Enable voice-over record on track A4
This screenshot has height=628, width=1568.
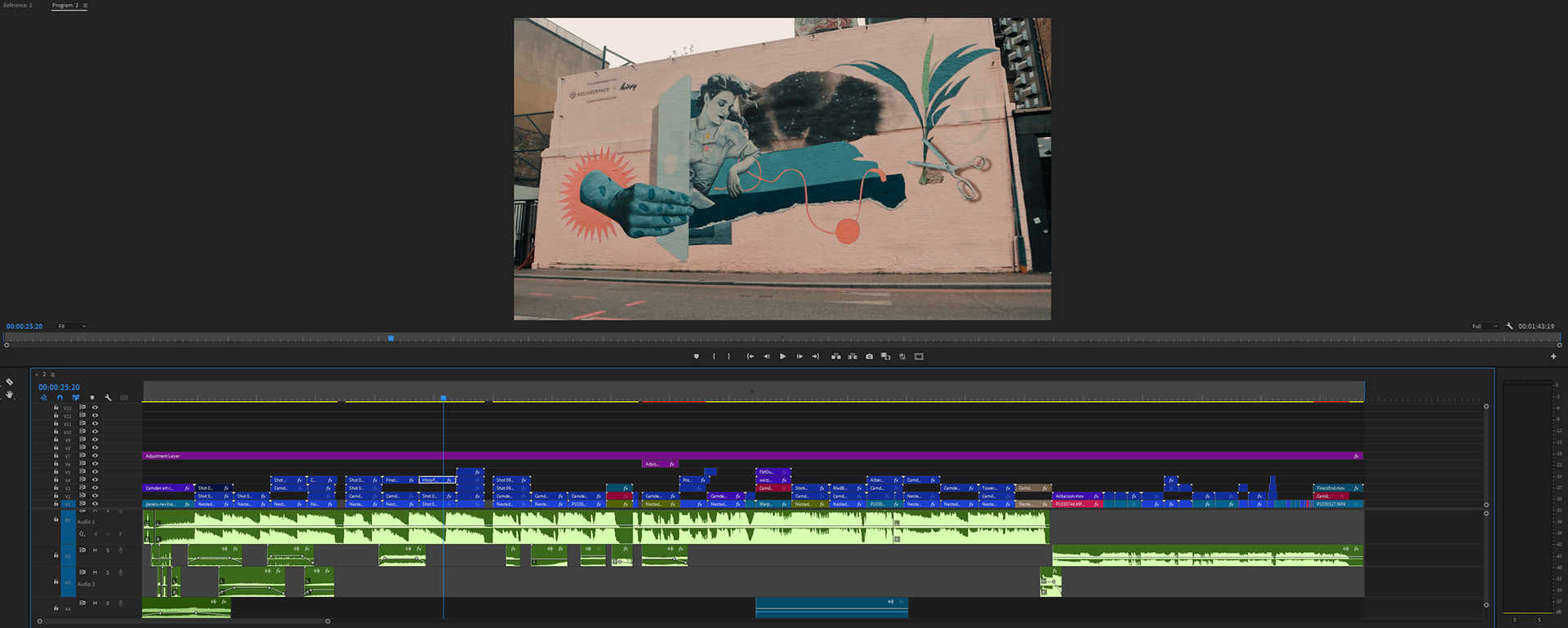point(120,604)
